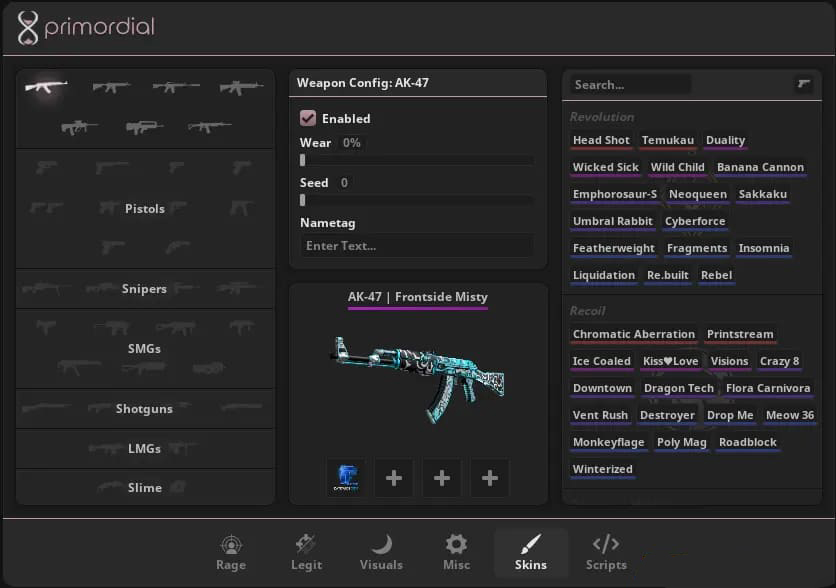
Task: Expand the LMGs weapon category
Action: tap(145, 449)
